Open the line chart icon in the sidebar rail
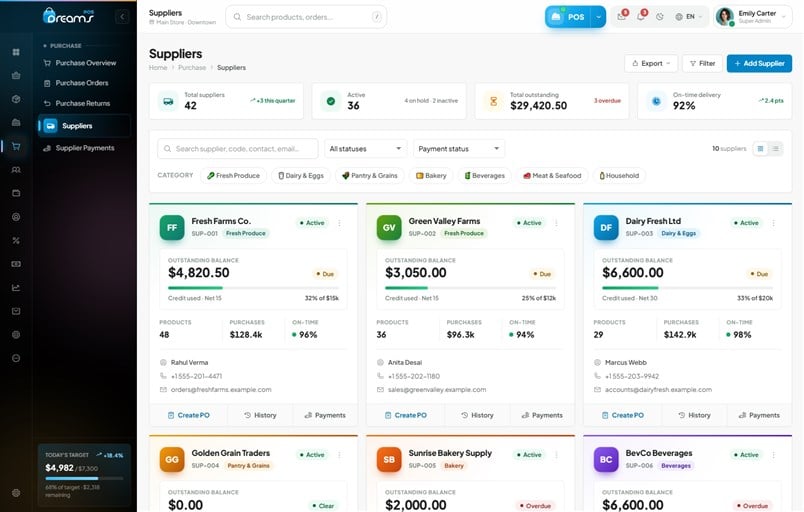The height and width of the screenshot is (512, 804). click(x=16, y=288)
